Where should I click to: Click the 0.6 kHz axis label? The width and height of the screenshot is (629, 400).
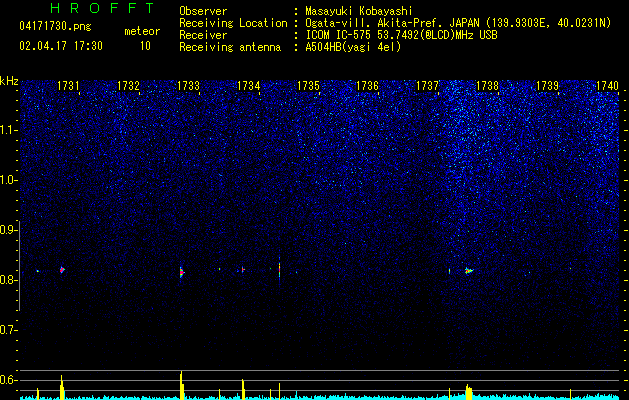tap(8, 380)
